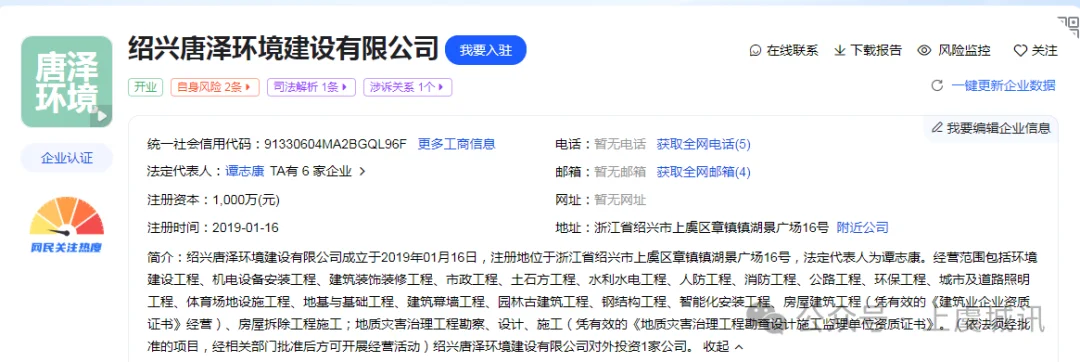Image resolution: width=1080 pixels, height=362 pixels.
Task: Click address 浙江省绍兴市上虞区章镇镇湖景广场16号
Action: pyautogui.click(x=712, y=227)
